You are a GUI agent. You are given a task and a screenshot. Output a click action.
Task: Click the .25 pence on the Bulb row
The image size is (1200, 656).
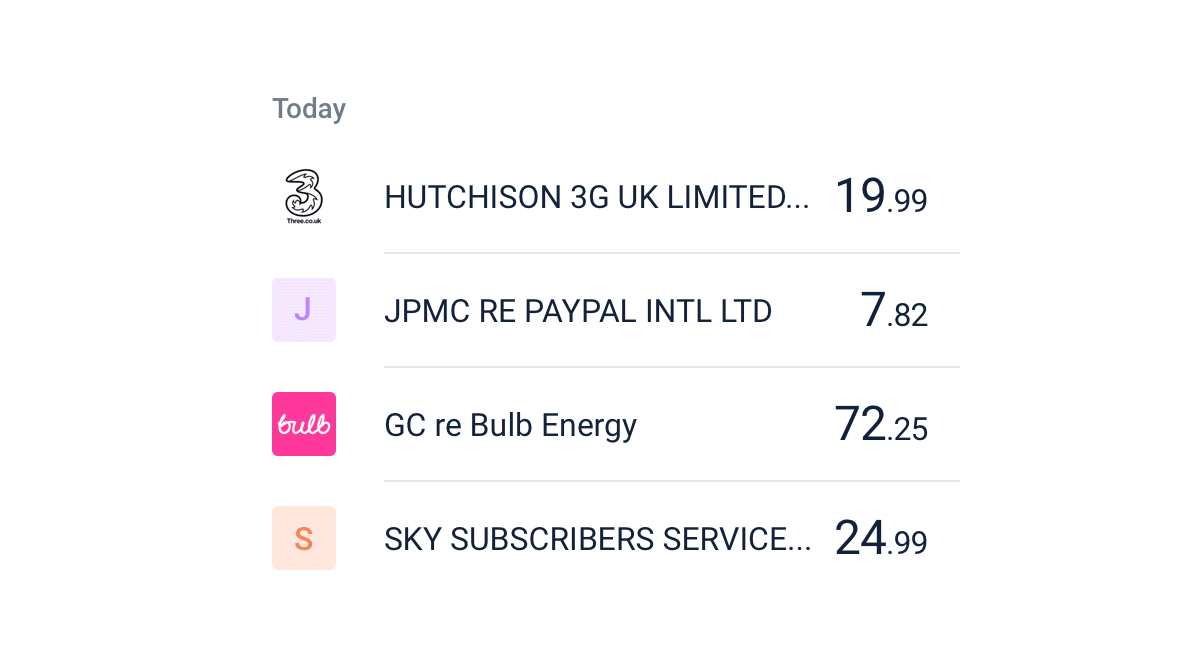click(908, 430)
